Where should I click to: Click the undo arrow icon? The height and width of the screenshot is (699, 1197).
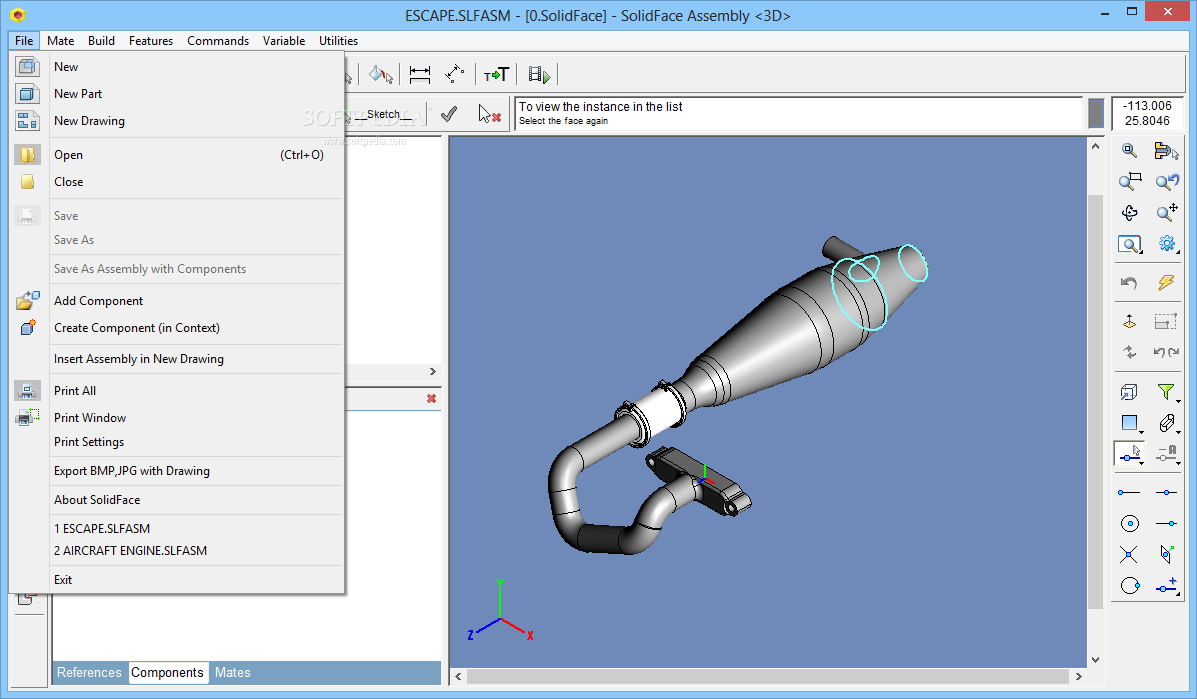pyautogui.click(x=1129, y=283)
